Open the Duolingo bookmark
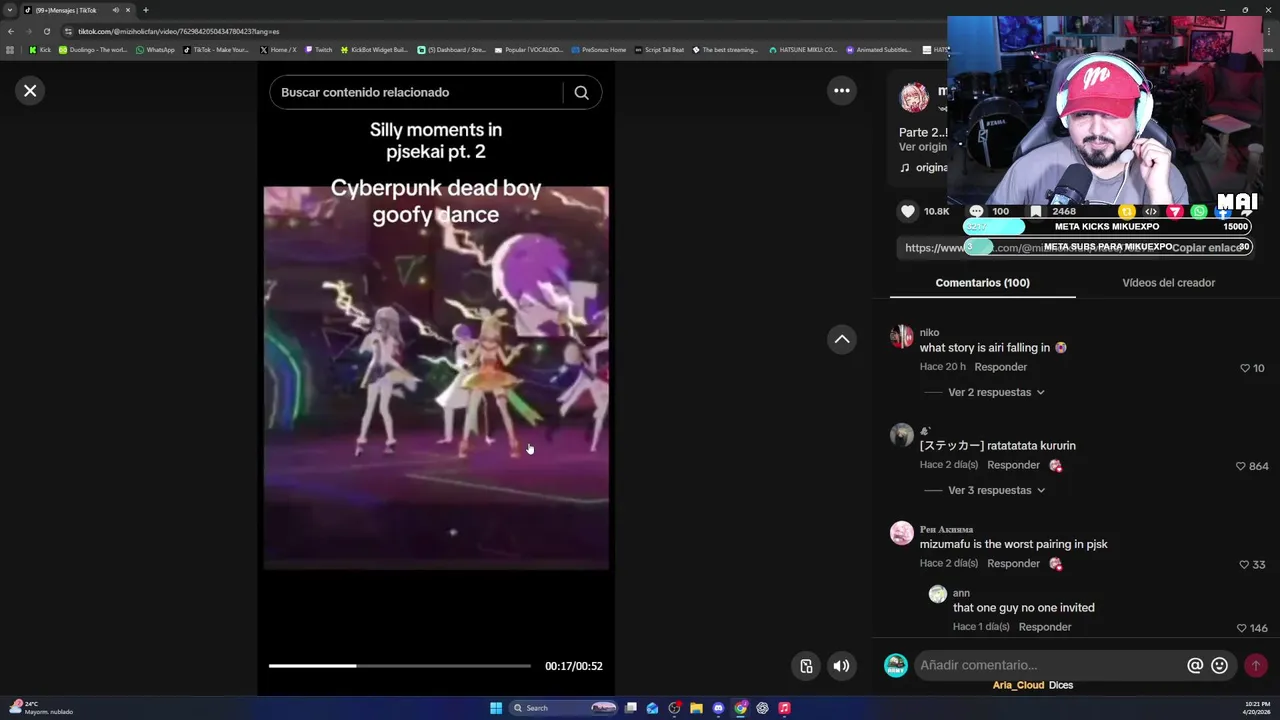This screenshot has width=1280, height=720. tap(92, 49)
